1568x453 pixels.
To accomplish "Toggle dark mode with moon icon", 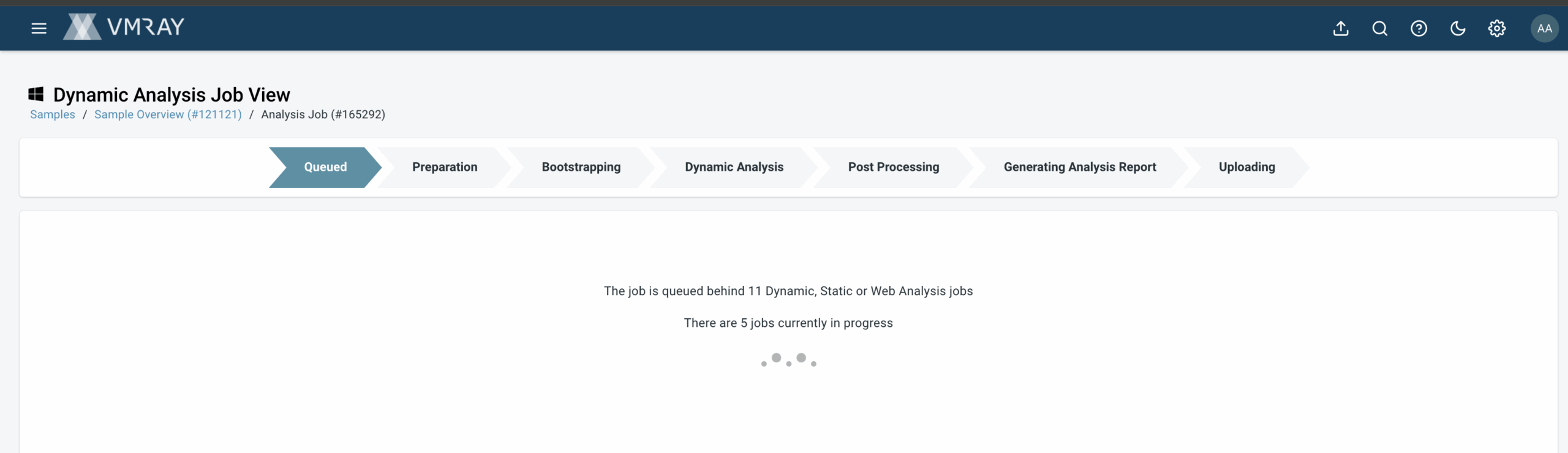I will [x=1458, y=28].
